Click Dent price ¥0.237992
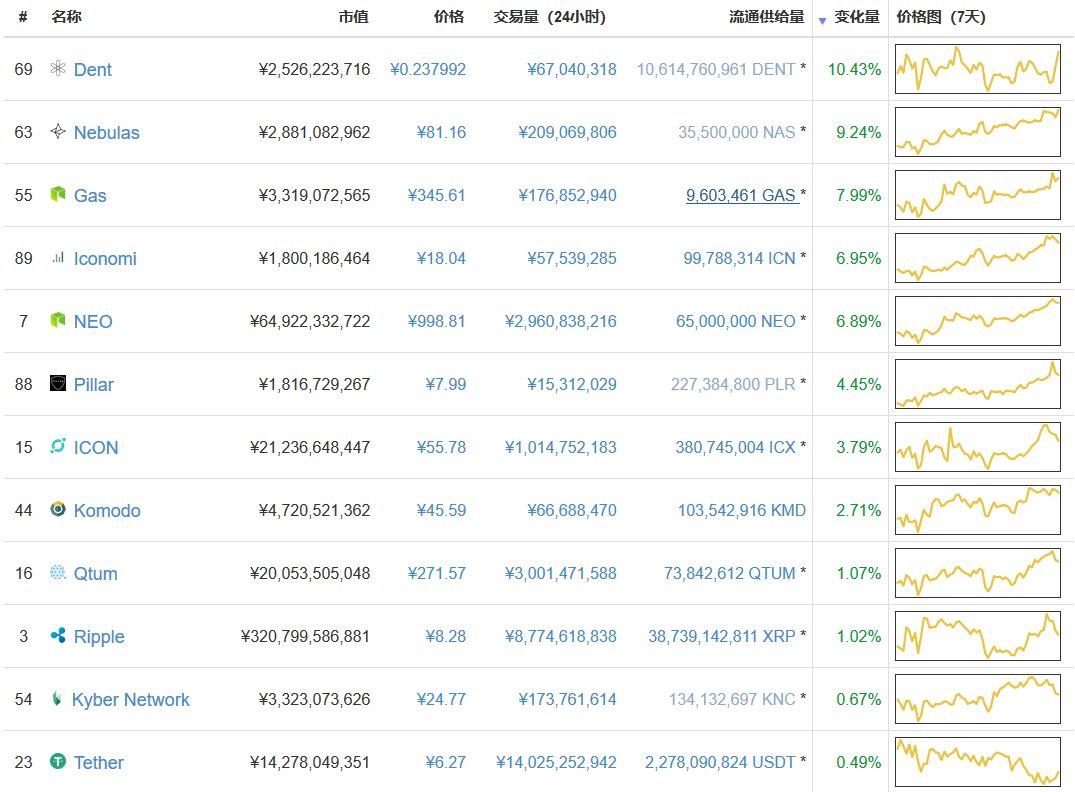The image size is (1075, 792). click(428, 69)
